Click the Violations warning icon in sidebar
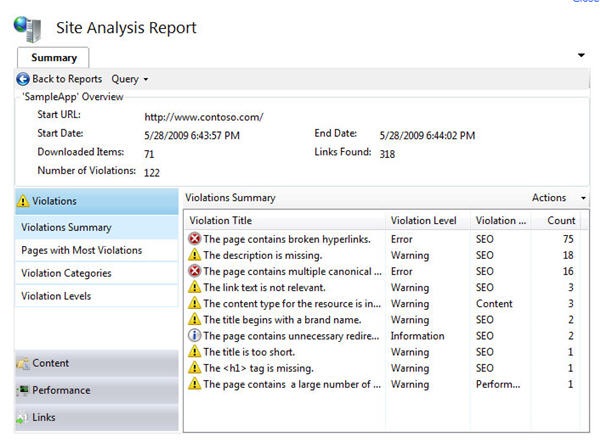This screenshot has width=600, height=442. tap(24, 202)
